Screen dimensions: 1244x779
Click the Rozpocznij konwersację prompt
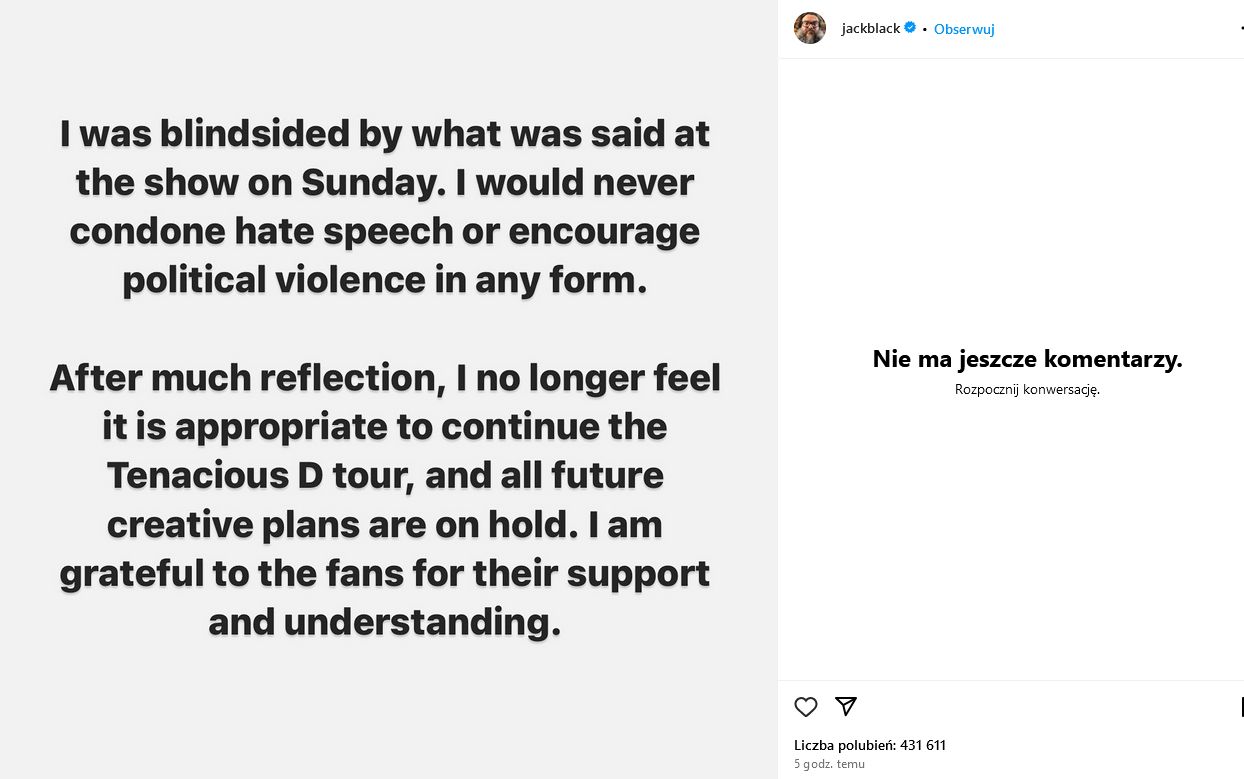pyautogui.click(x=1027, y=390)
